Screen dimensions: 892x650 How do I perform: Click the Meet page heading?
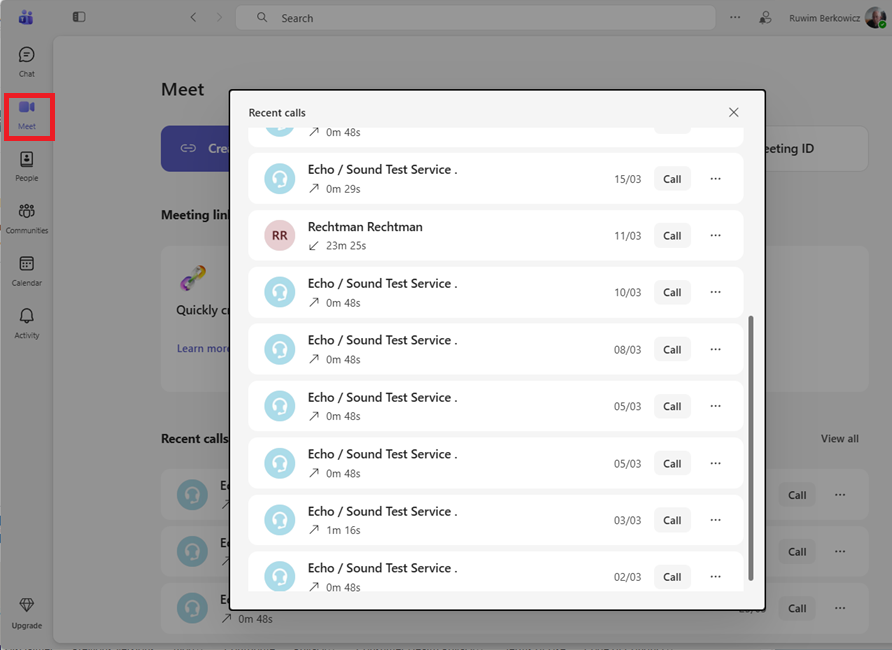click(x=183, y=89)
